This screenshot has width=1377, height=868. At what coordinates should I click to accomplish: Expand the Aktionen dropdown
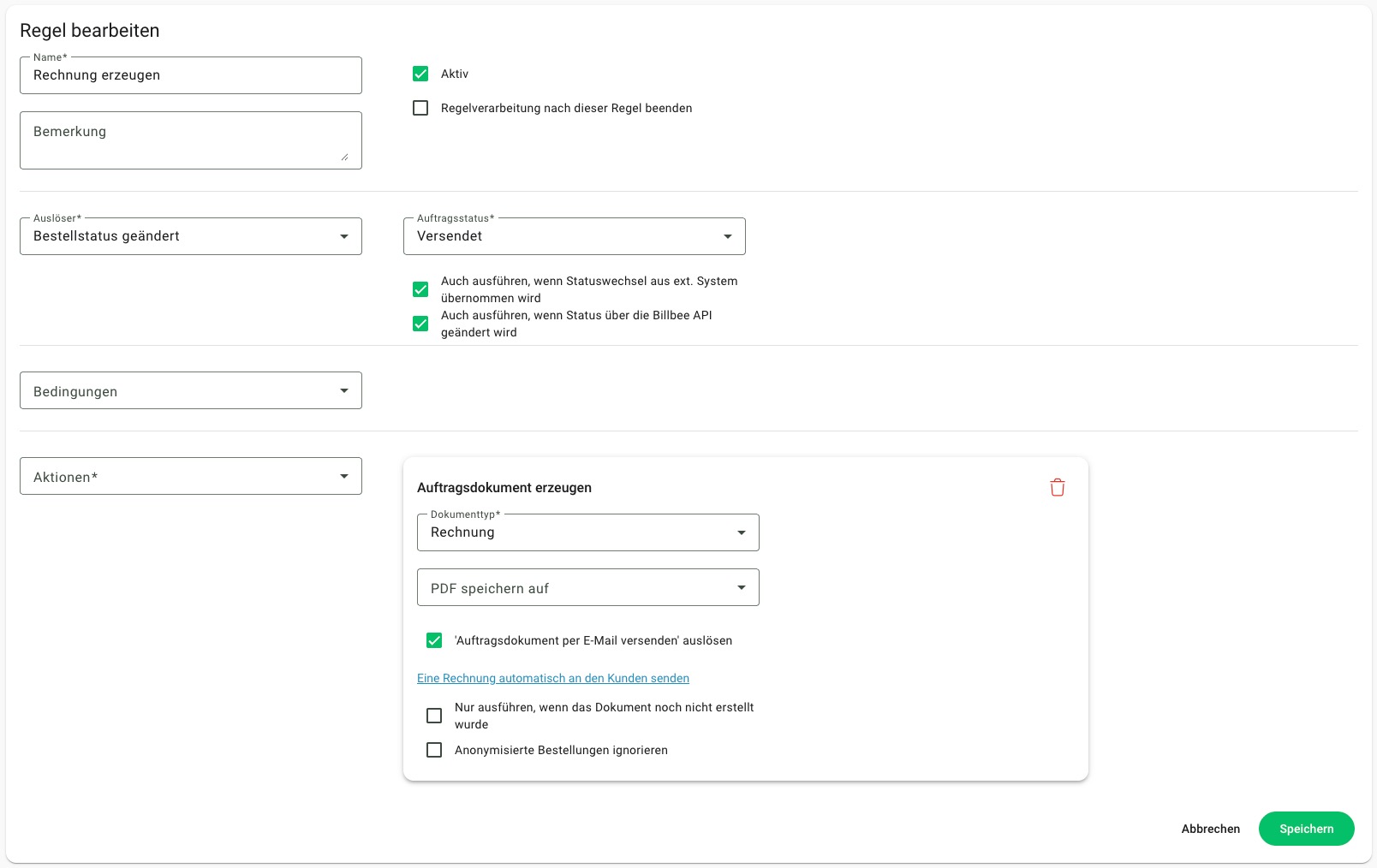(x=191, y=476)
